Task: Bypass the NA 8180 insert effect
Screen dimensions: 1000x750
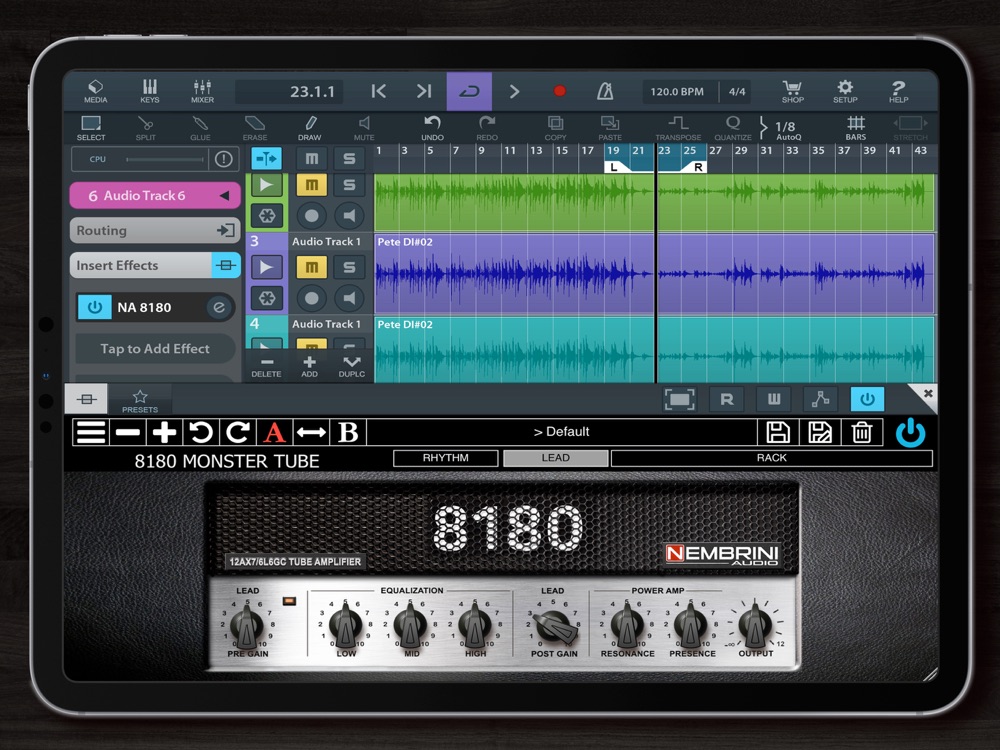Action: tap(94, 307)
